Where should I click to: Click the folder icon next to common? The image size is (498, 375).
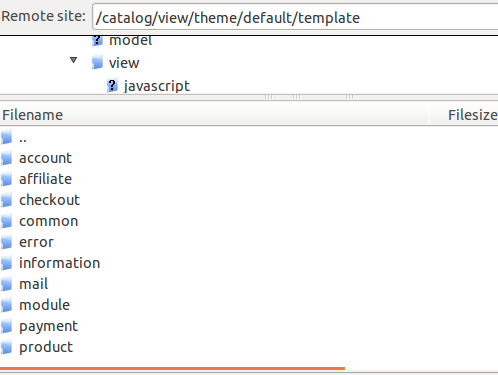coord(6,221)
